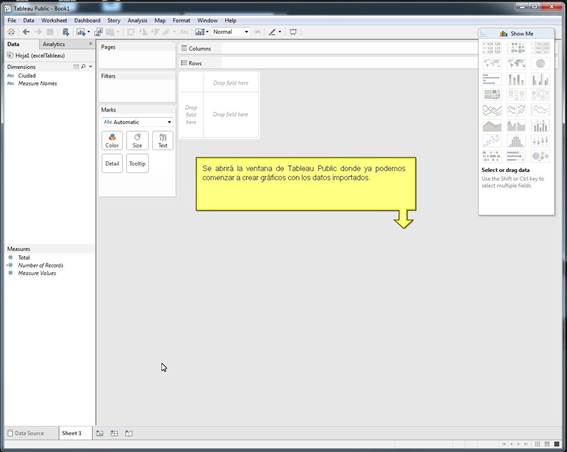Switch to the Analytics tab
The height and width of the screenshot is (452, 567).
[54, 44]
